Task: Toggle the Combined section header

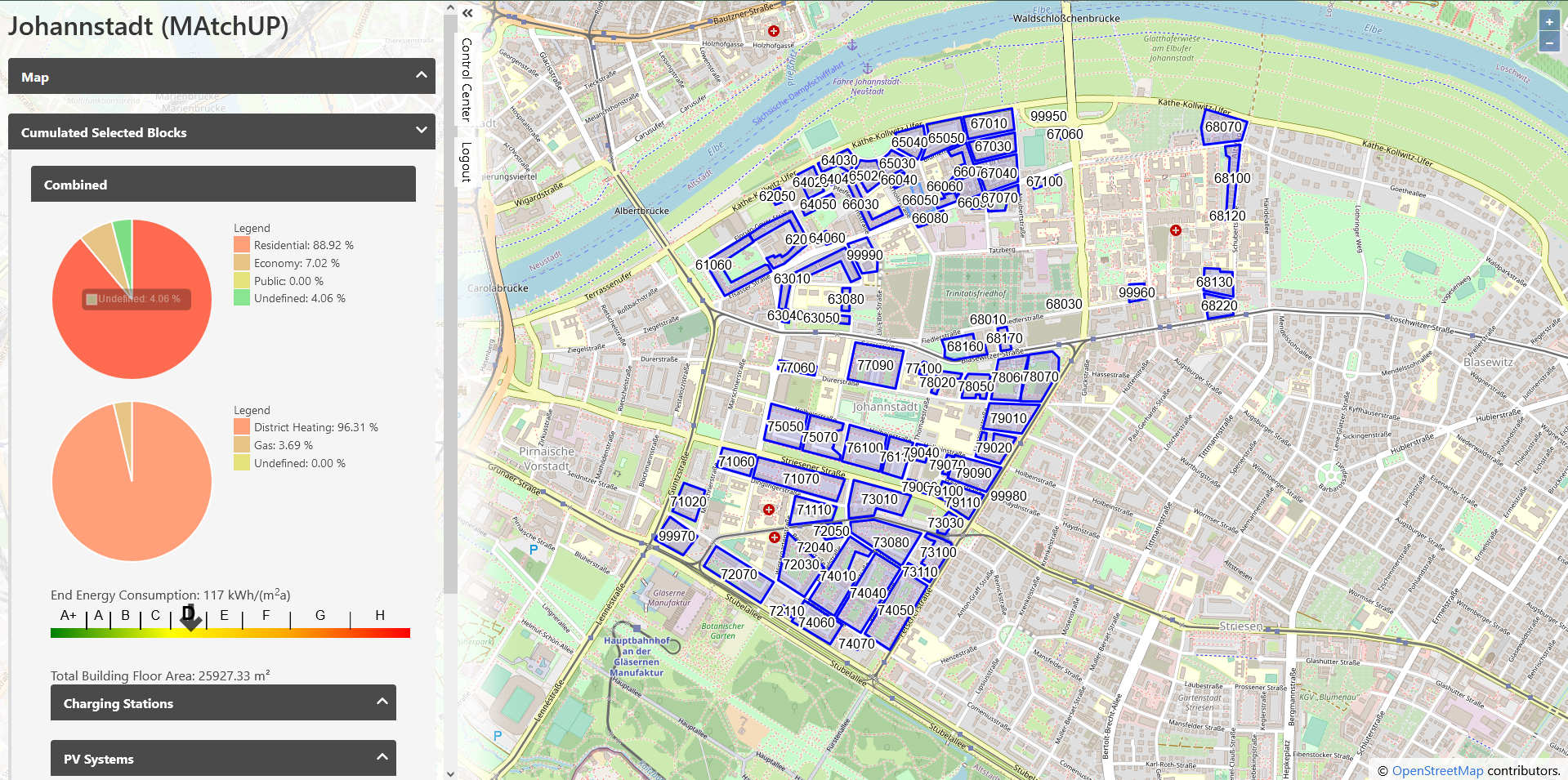Action: [223, 184]
